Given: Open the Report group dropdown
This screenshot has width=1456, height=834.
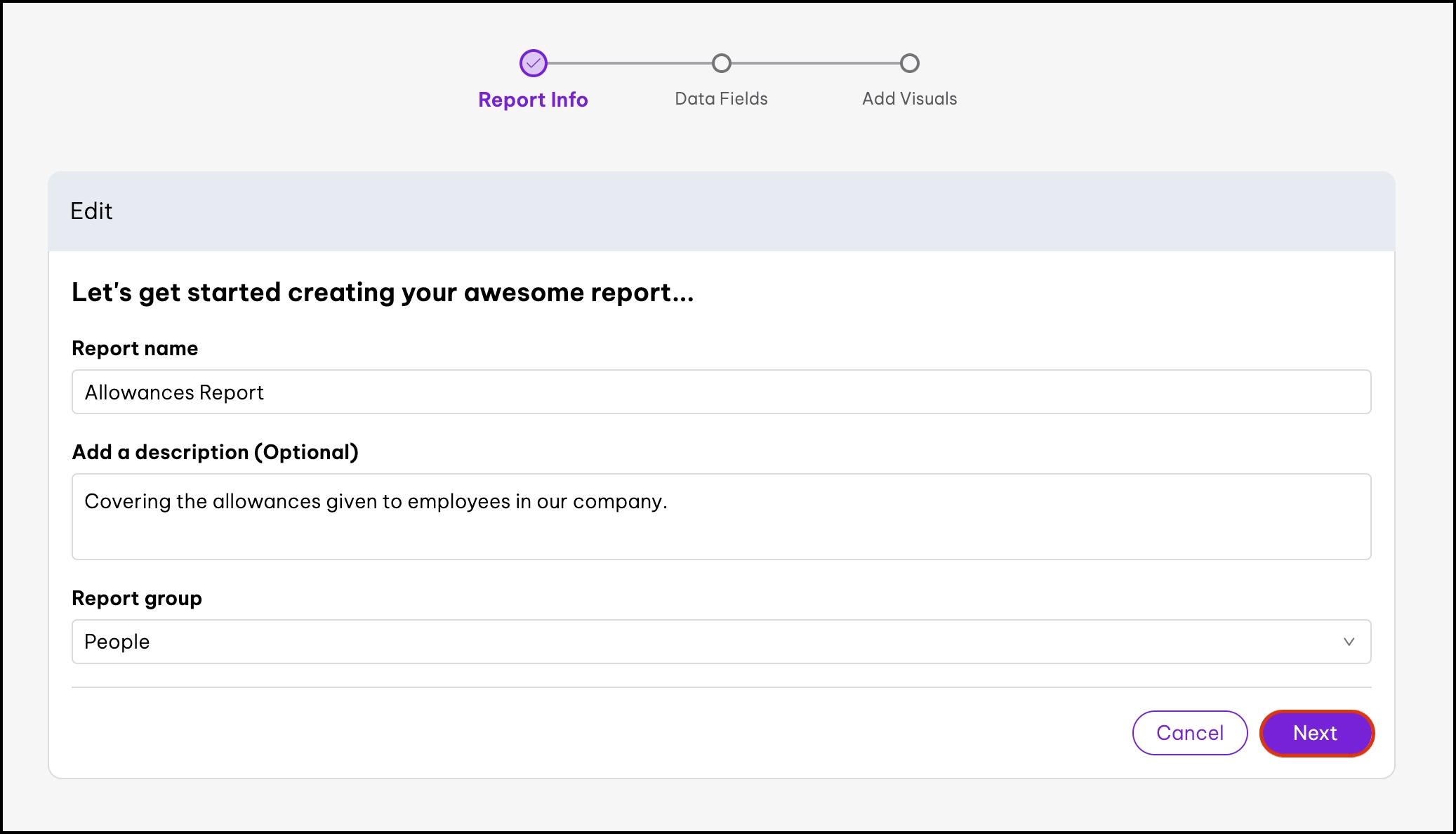Looking at the screenshot, I should pyautogui.click(x=721, y=642).
